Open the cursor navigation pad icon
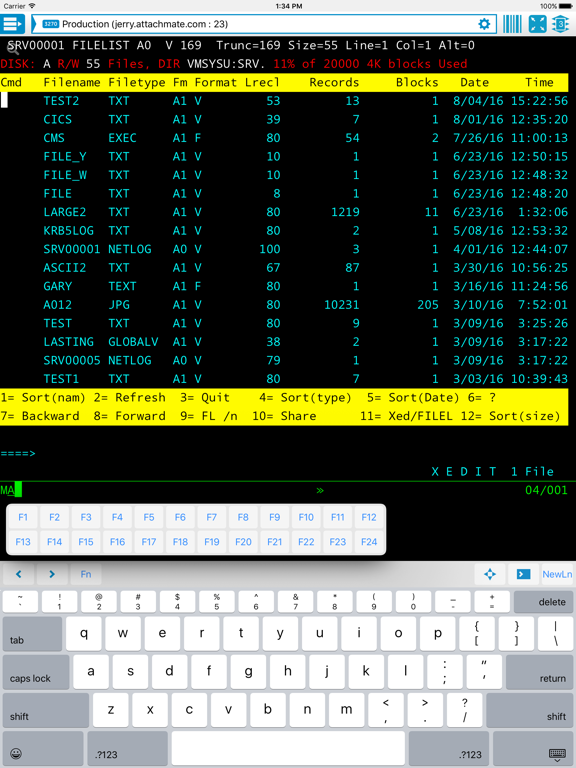This screenshot has height=768, width=576. pos(490,574)
